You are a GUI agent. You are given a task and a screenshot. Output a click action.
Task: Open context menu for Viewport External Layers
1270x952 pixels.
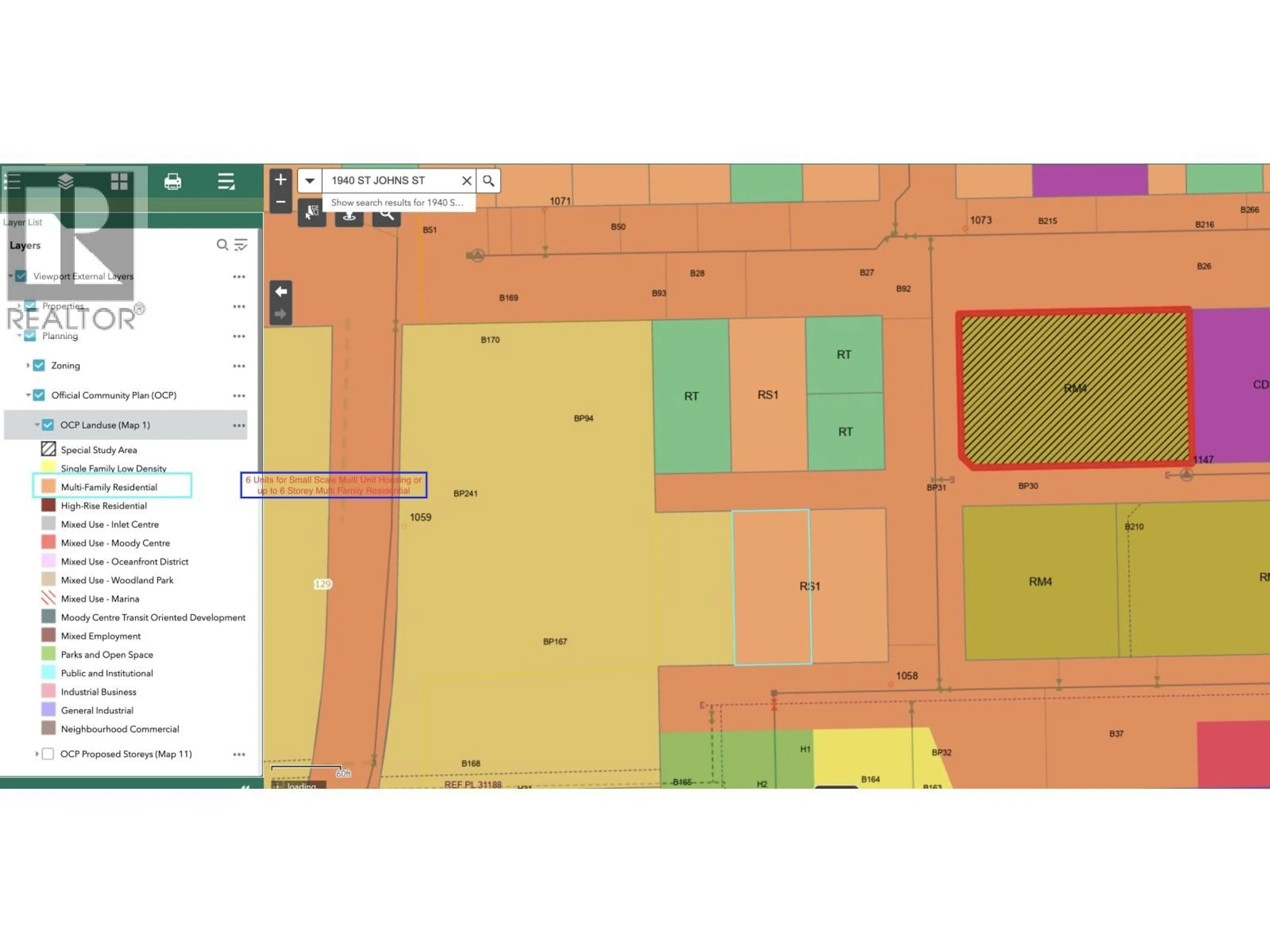[x=239, y=276]
